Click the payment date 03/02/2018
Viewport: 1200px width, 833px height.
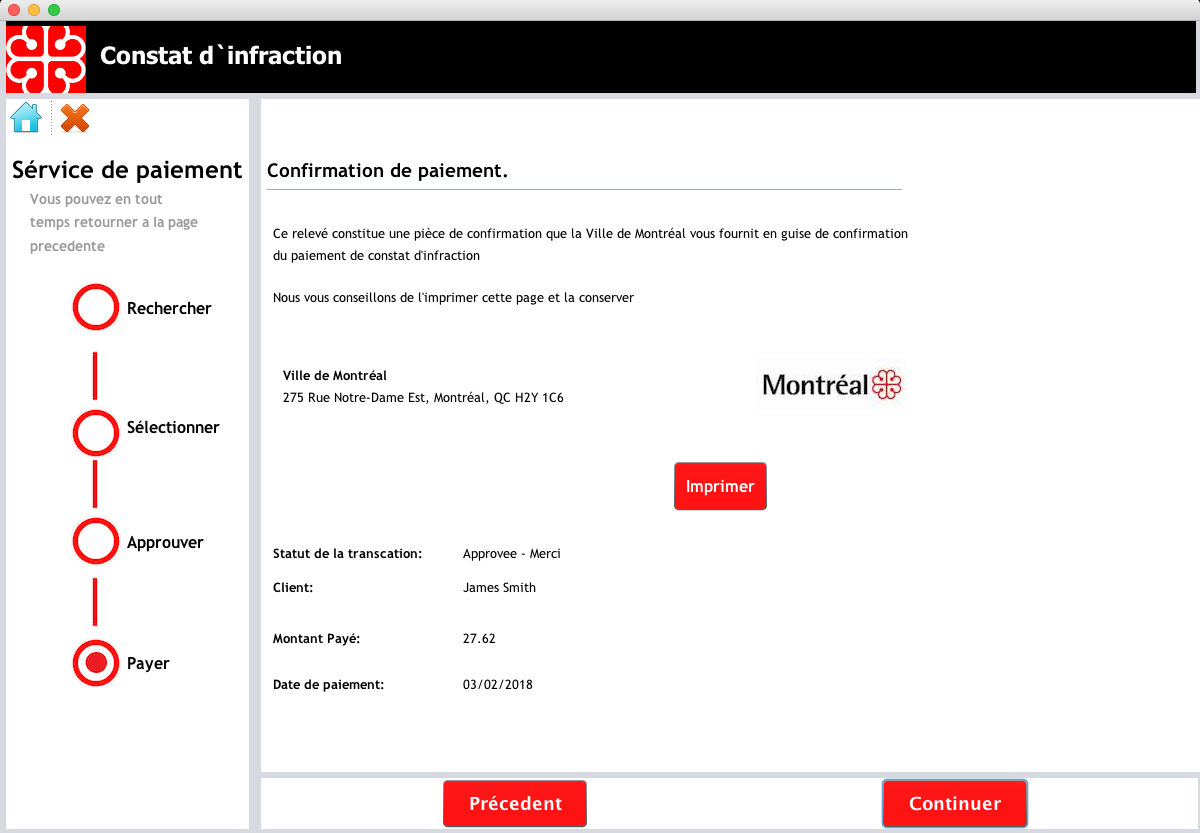tap(497, 685)
